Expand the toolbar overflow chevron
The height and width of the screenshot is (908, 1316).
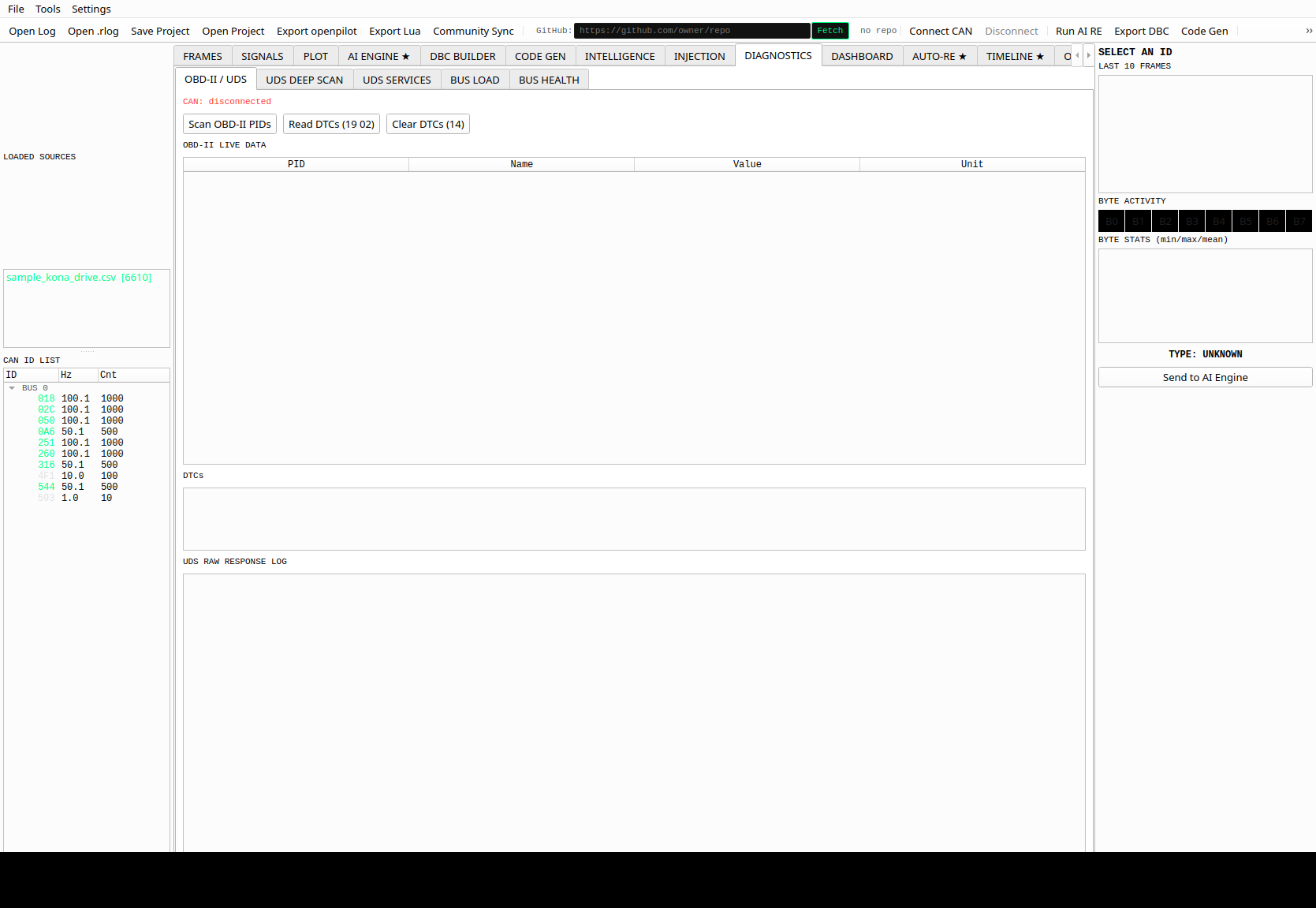tap(1309, 31)
